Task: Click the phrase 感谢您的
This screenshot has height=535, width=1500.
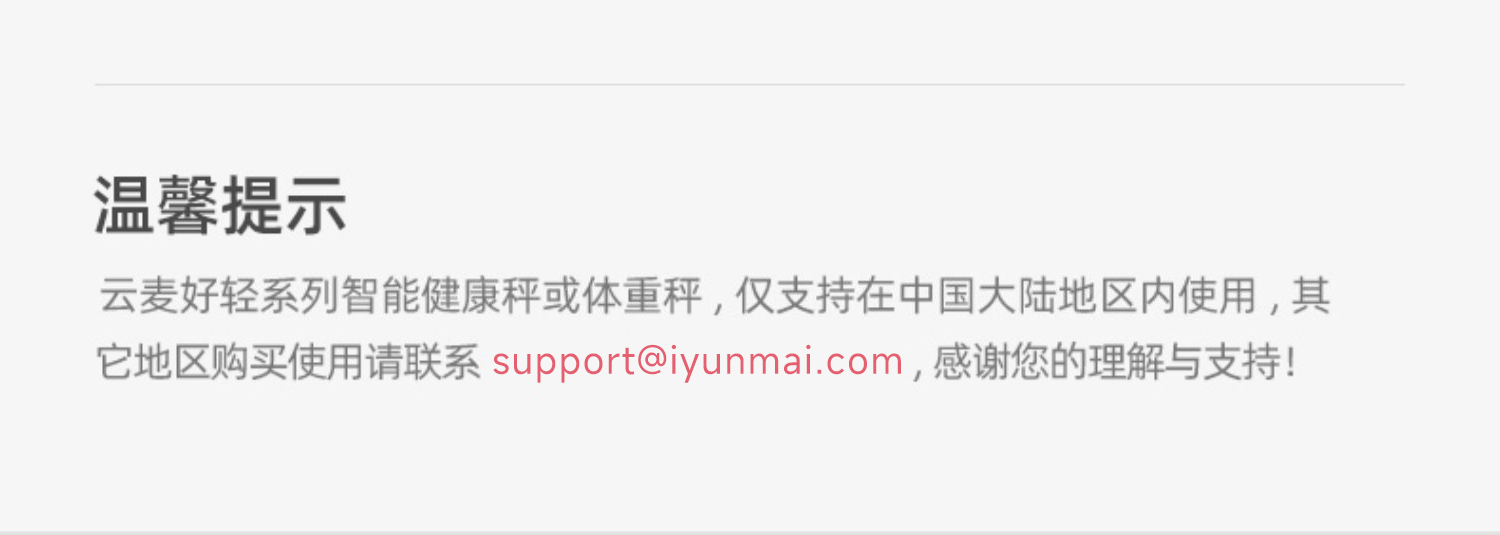Action: 1010,363
